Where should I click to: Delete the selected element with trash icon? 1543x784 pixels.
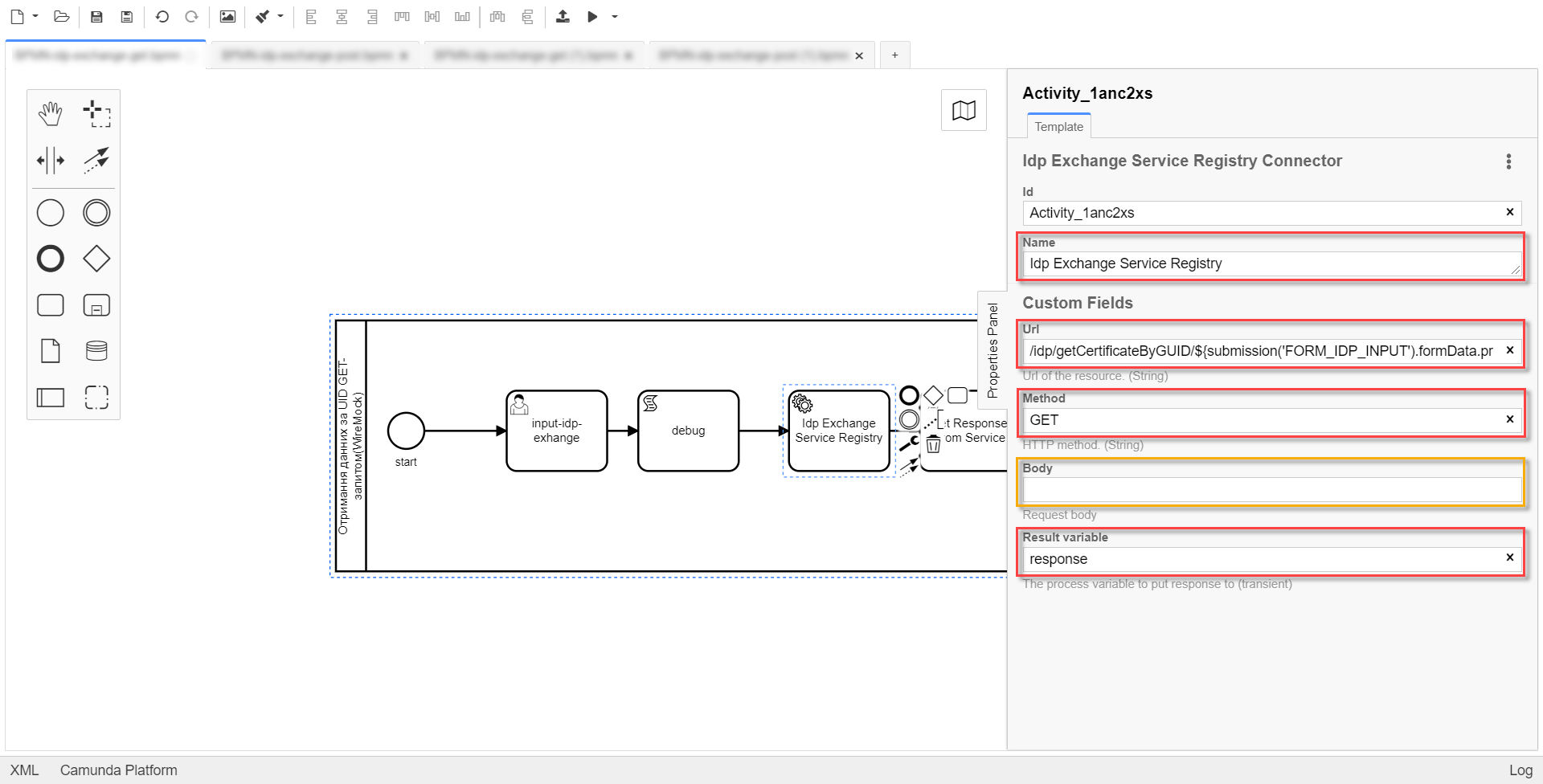[x=933, y=444]
